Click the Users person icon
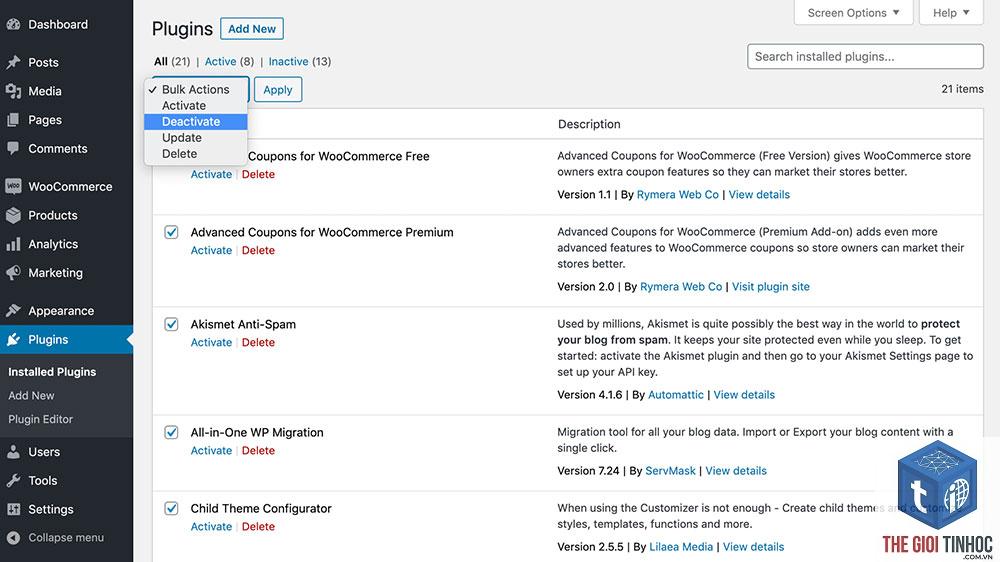1000x562 pixels. click(x=13, y=452)
